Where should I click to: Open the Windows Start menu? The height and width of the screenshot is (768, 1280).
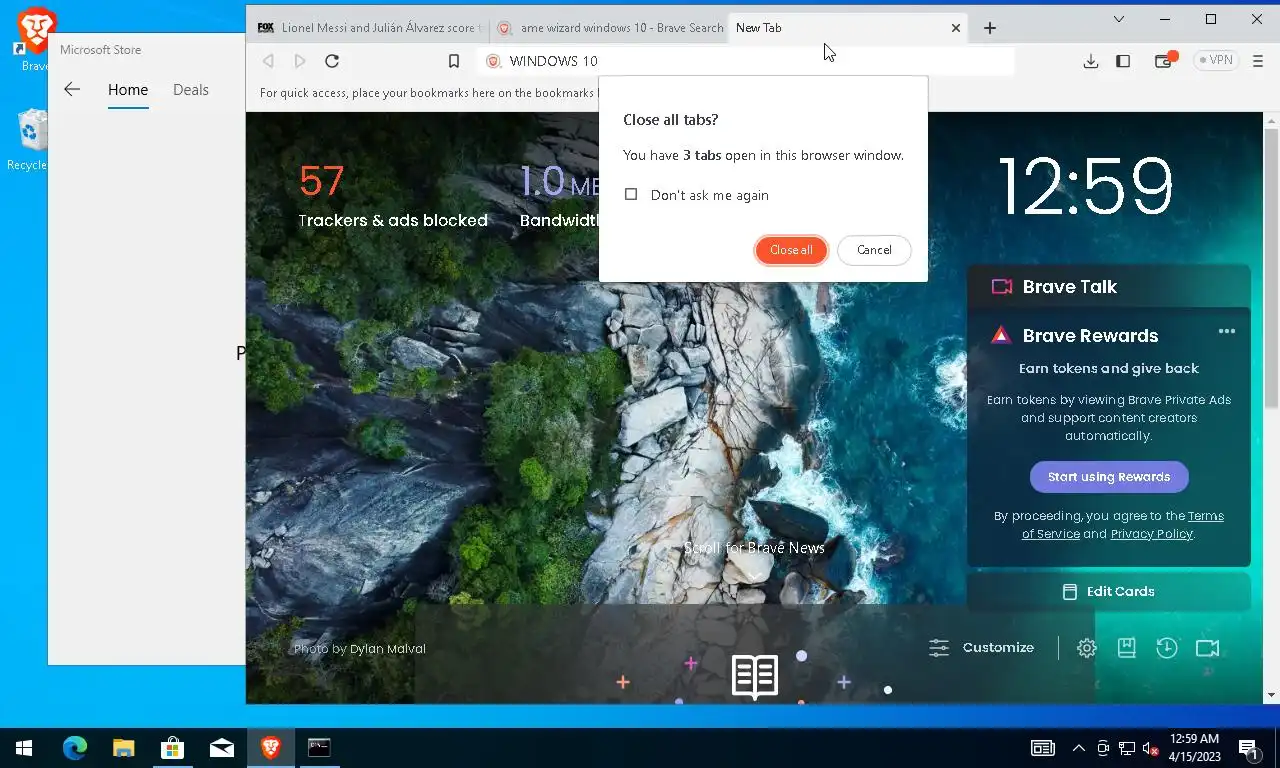[x=24, y=748]
